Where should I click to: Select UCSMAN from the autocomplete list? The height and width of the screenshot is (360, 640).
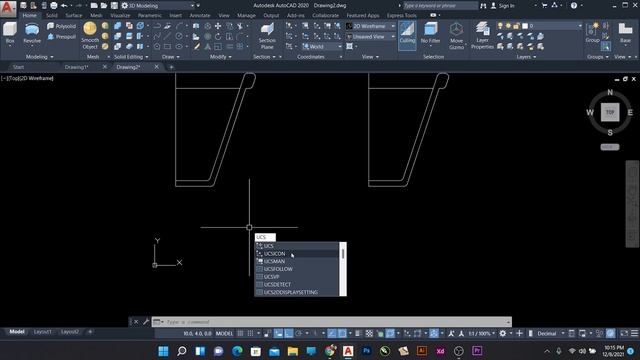[297, 262]
